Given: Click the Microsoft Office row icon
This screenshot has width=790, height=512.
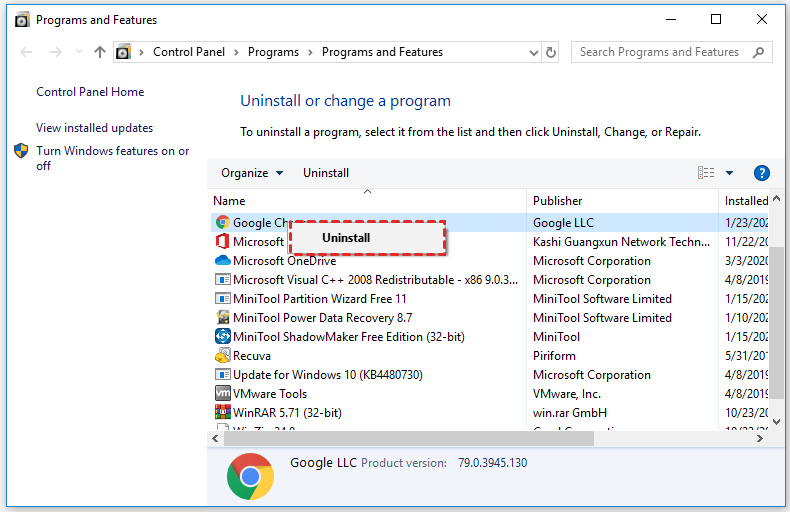Looking at the screenshot, I should (x=222, y=241).
